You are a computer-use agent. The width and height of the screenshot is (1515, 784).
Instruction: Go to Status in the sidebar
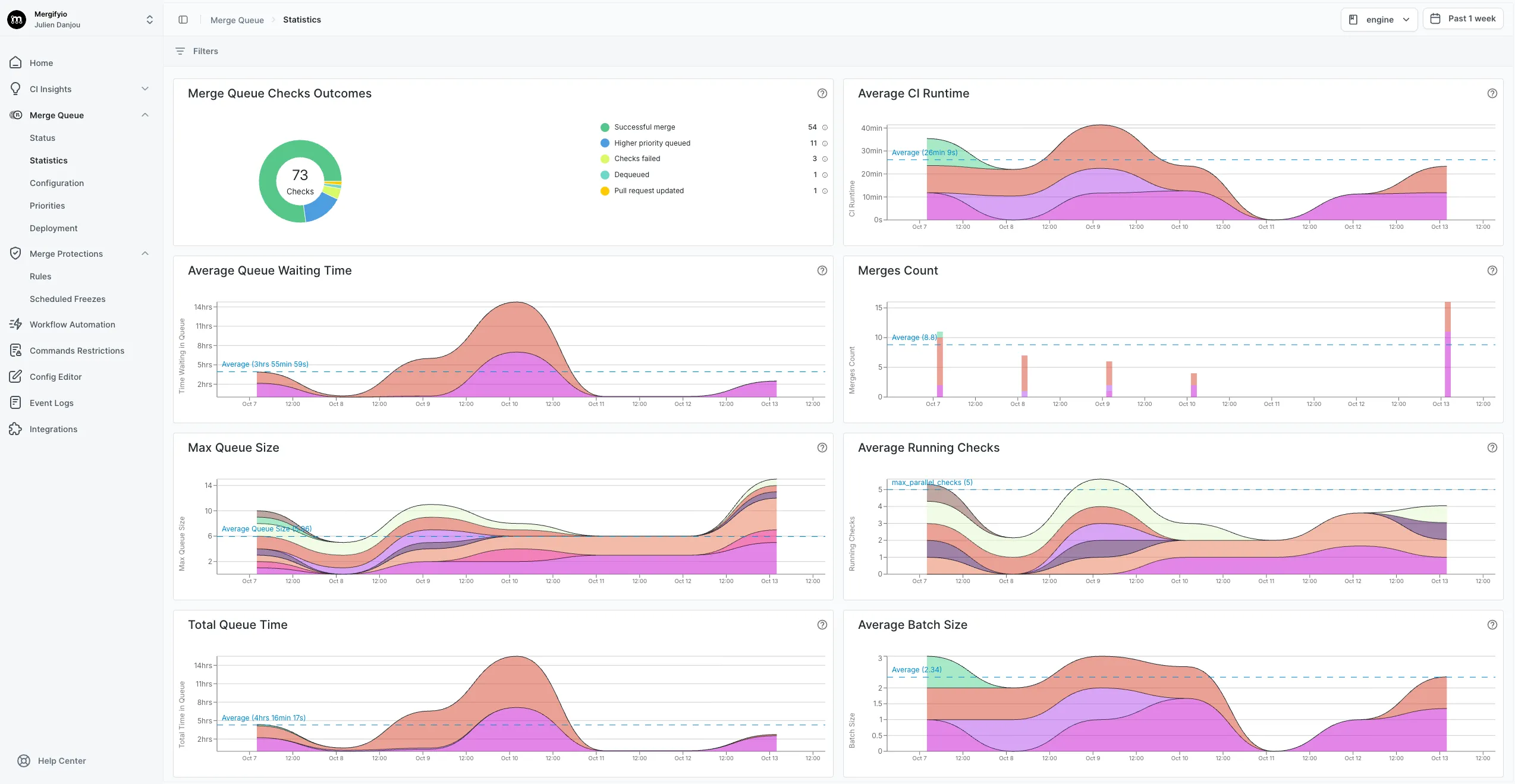point(42,137)
